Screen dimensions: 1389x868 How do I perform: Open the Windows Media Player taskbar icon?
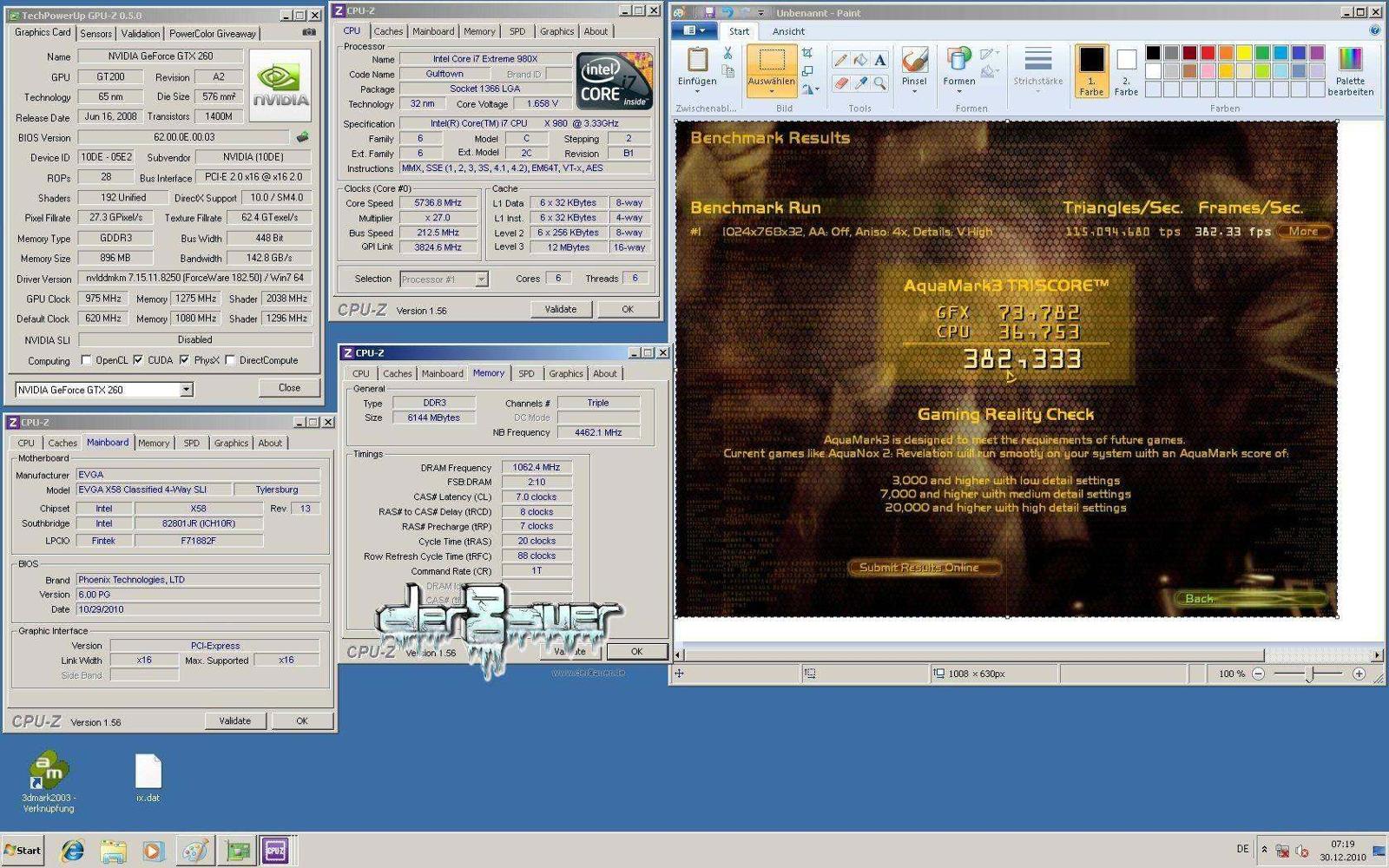153,851
